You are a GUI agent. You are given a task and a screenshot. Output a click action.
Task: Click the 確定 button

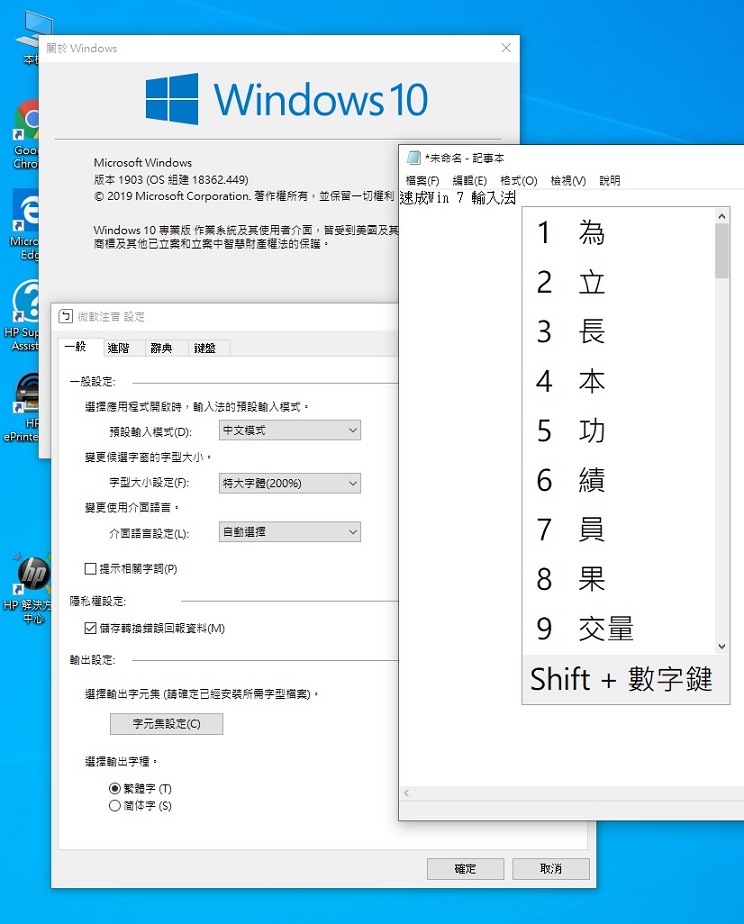coord(465,869)
